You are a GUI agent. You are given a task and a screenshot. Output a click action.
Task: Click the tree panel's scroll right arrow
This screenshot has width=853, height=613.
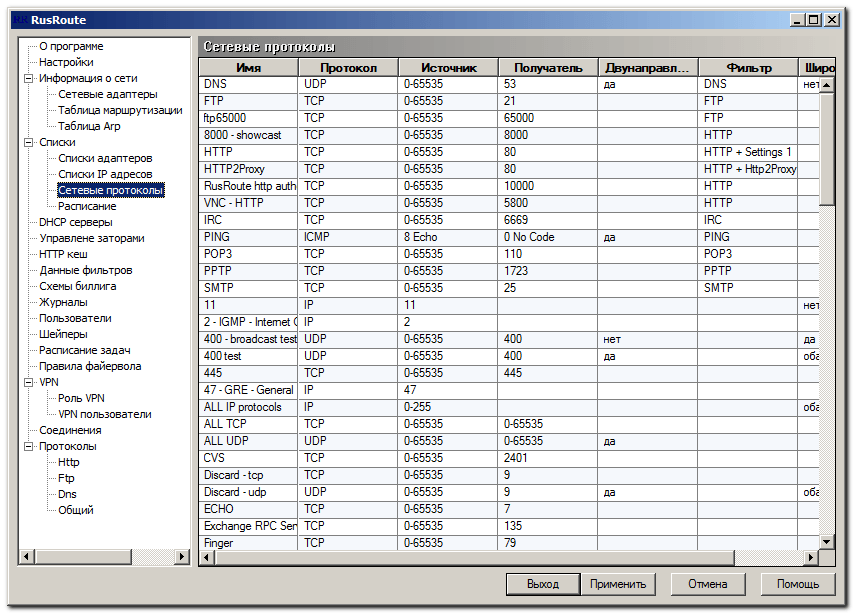182,556
